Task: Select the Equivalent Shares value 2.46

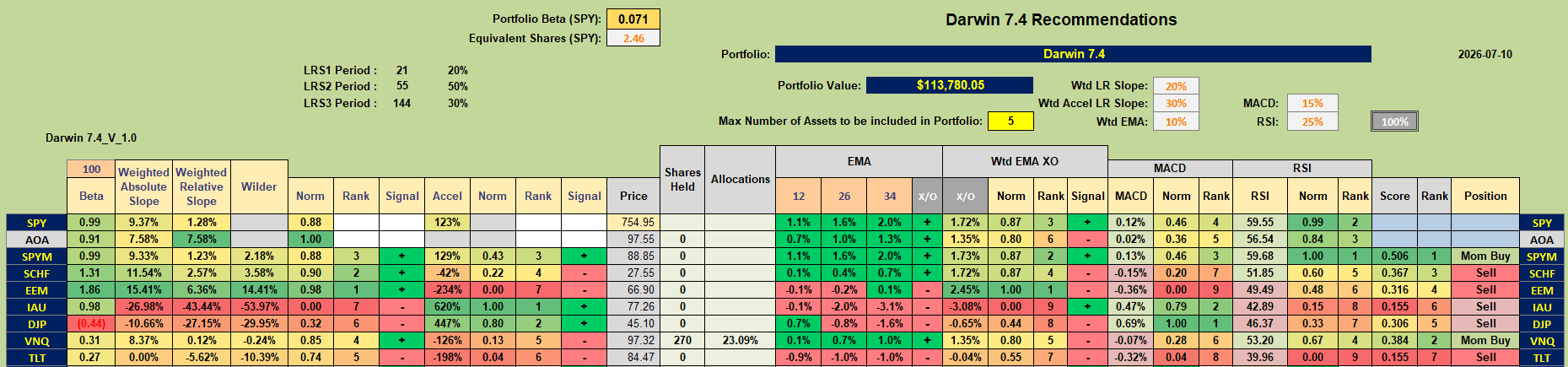Action: coord(633,38)
